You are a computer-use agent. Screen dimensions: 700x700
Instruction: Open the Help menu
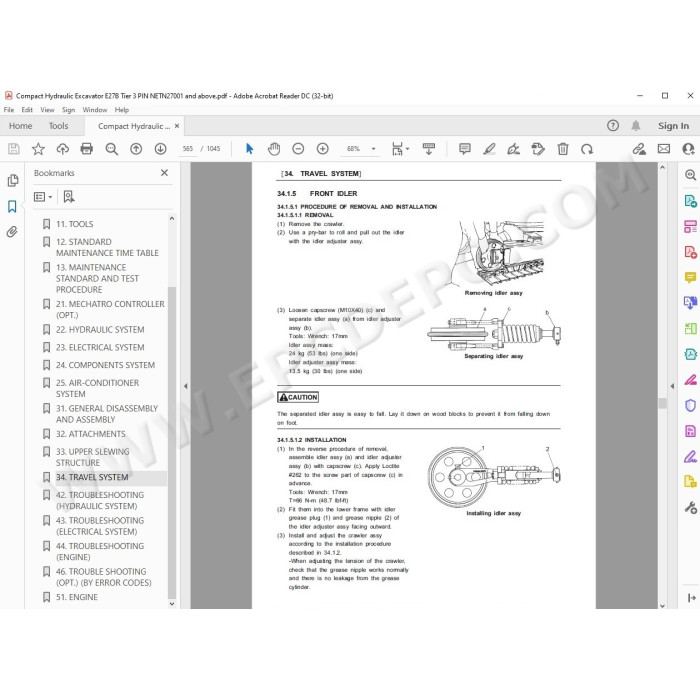[x=121, y=110]
